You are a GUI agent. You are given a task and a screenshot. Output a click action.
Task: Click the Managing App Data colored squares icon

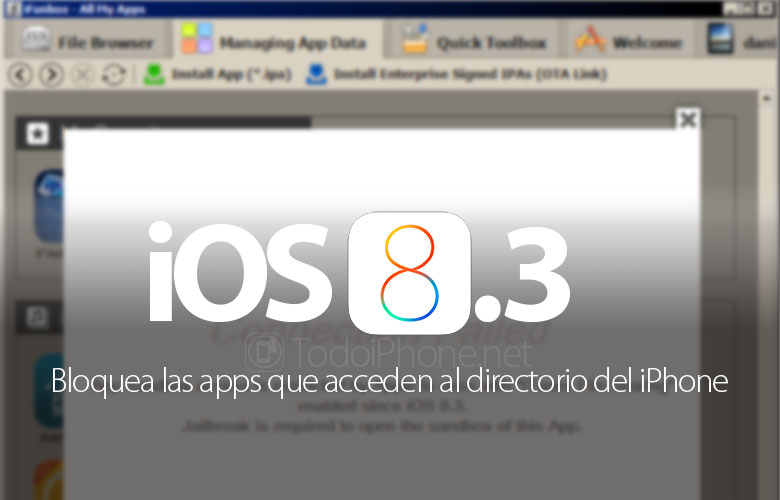pos(197,38)
